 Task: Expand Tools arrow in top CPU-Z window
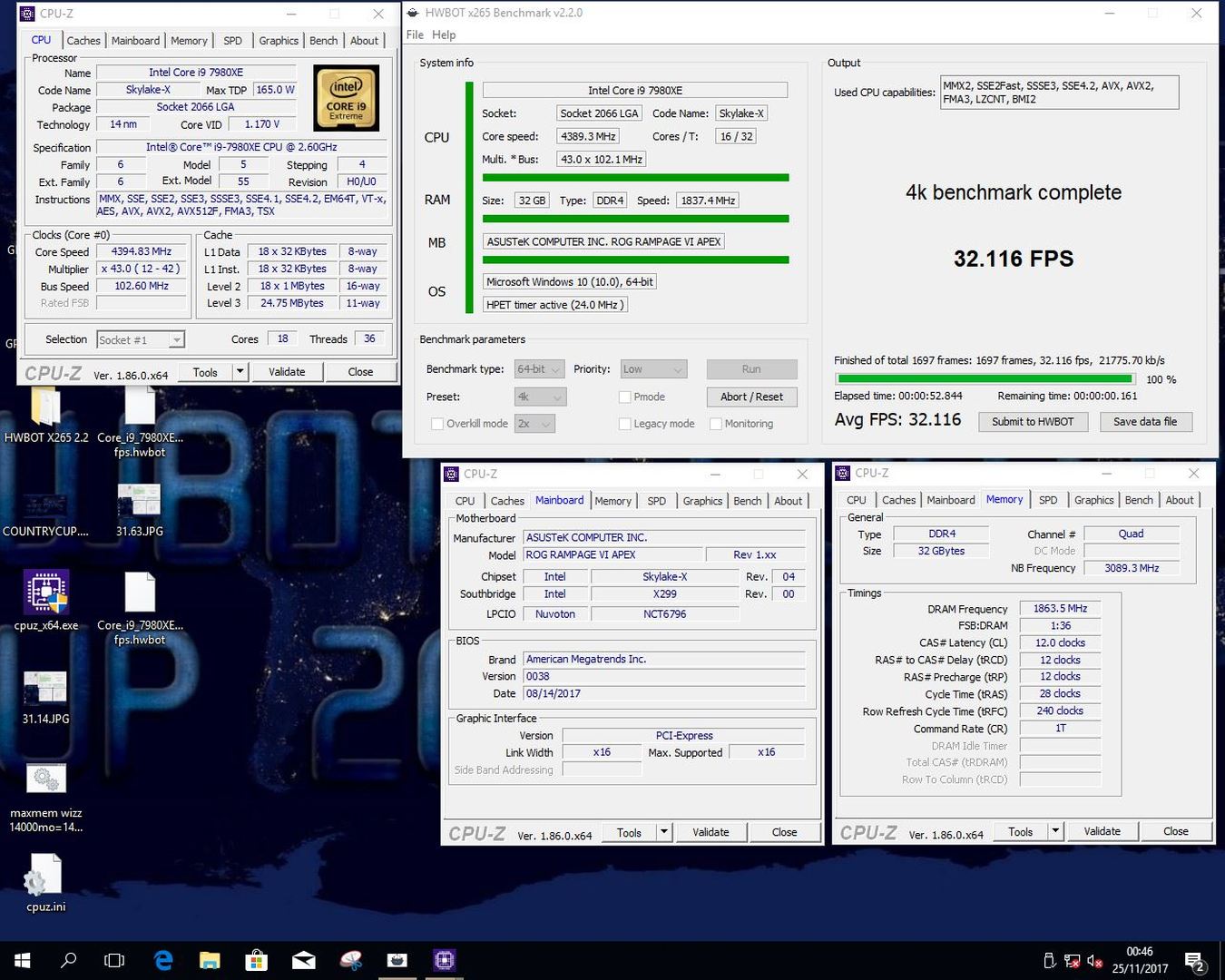click(x=240, y=371)
